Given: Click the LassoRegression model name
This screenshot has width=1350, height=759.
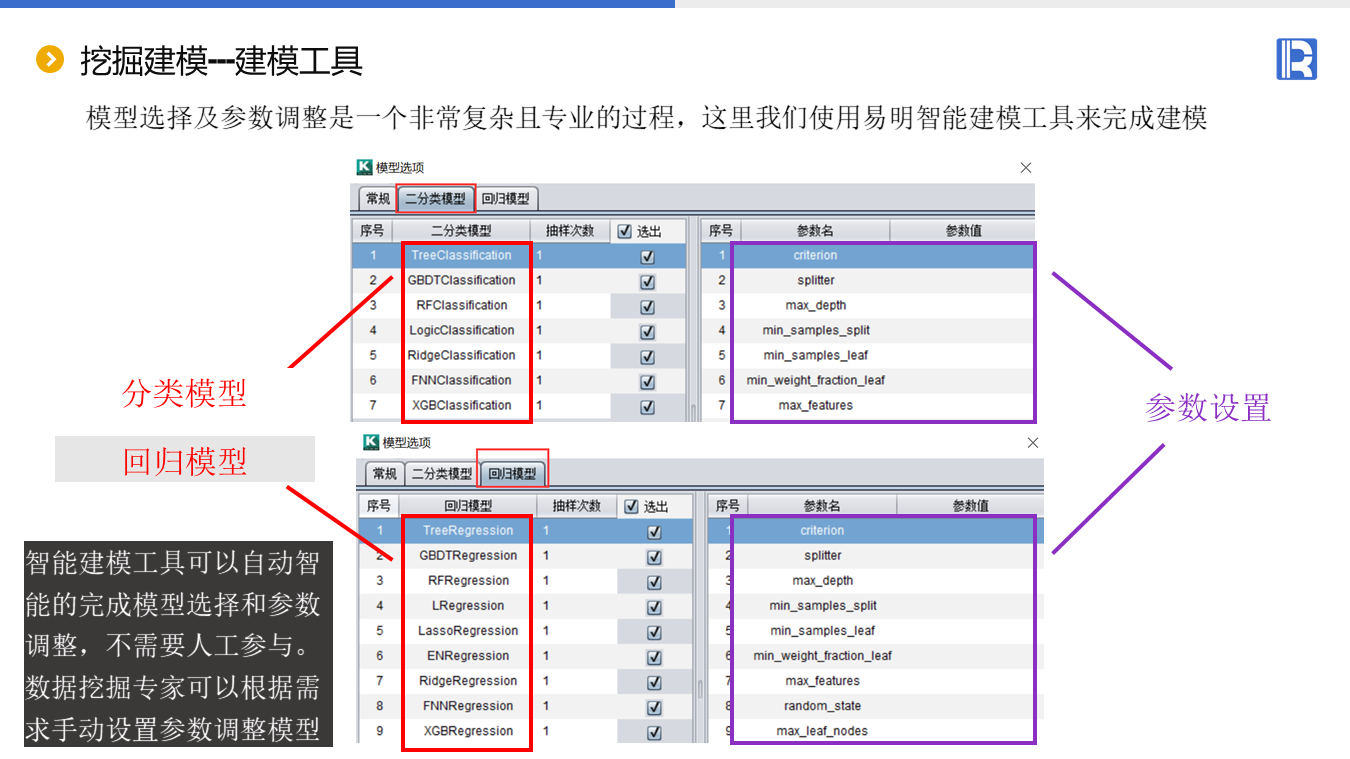Looking at the screenshot, I should click(468, 630).
